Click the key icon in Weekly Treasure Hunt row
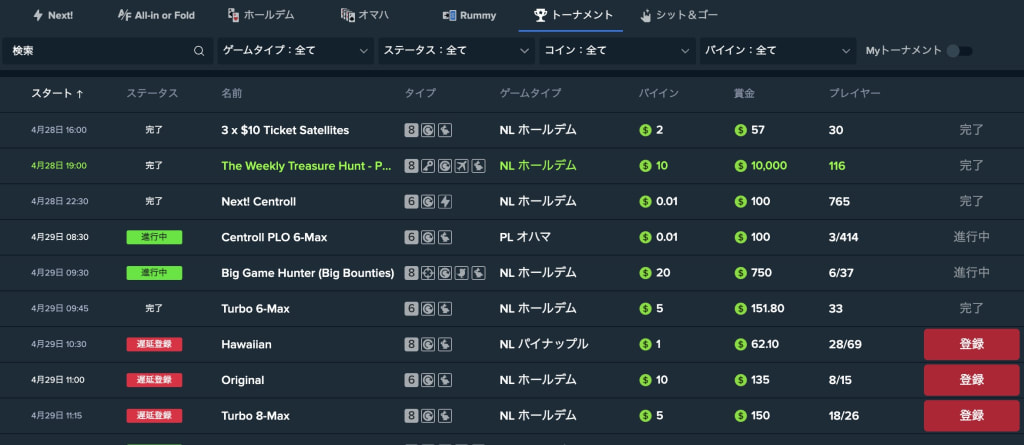The image size is (1024, 445). tap(428, 166)
